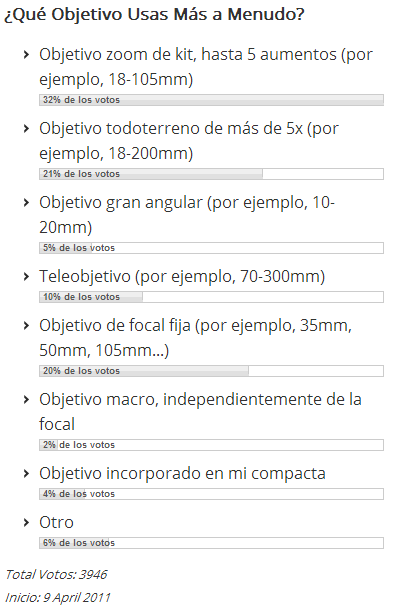The height and width of the screenshot is (612, 398).
Task: Click chevron bullet beside Otro
Action: pyautogui.click(x=26, y=523)
